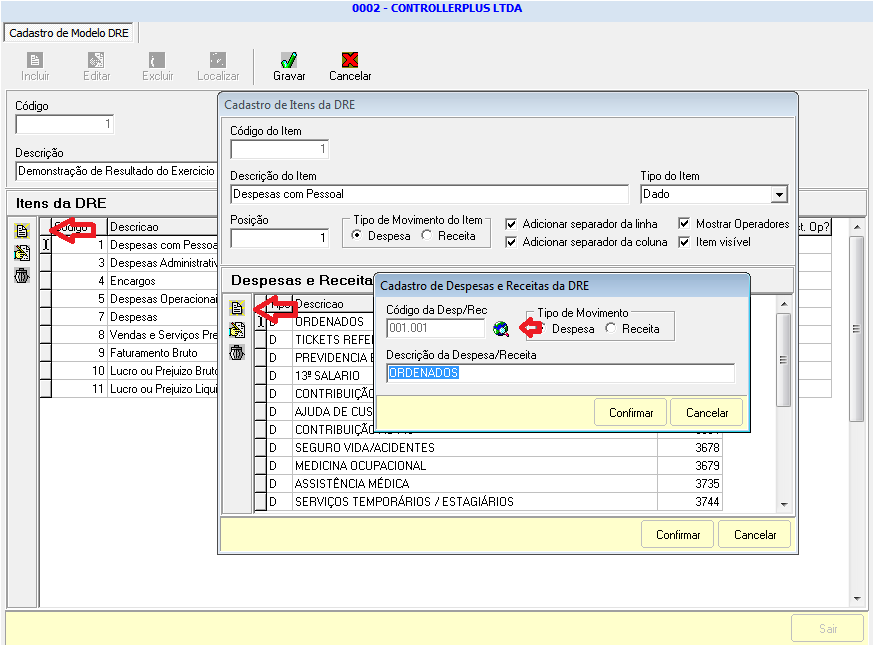This screenshot has width=873, height=645.
Task: Select Receita under Tipo de Movimento do Item
Action: 426,235
